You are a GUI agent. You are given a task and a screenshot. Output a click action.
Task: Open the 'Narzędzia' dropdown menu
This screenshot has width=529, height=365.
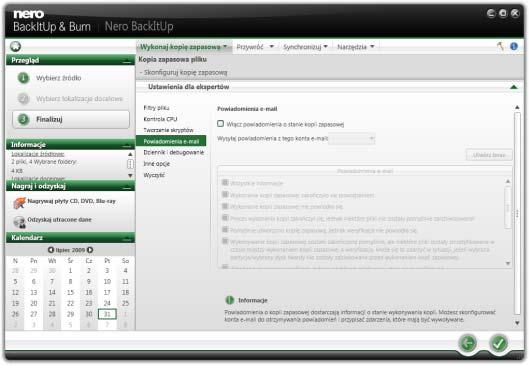click(x=356, y=47)
